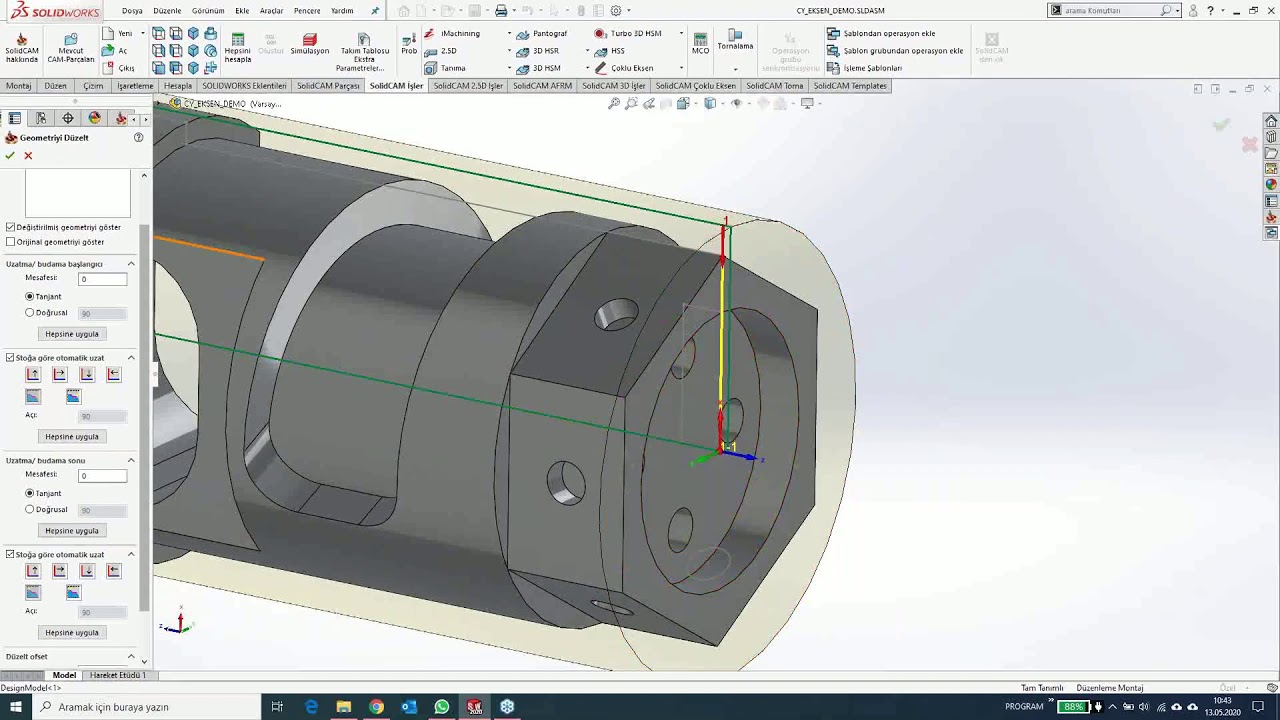Cancel geometry edit with red X
The image size is (1280, 720).
[x=28, y=155]
